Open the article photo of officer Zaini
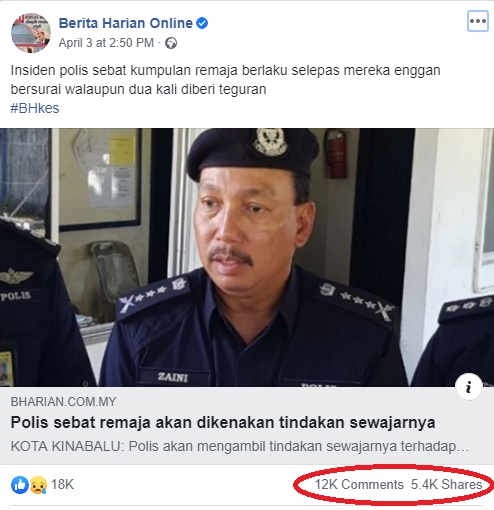The width and height of the screenshot is (494, 510). tap(247, 257)
